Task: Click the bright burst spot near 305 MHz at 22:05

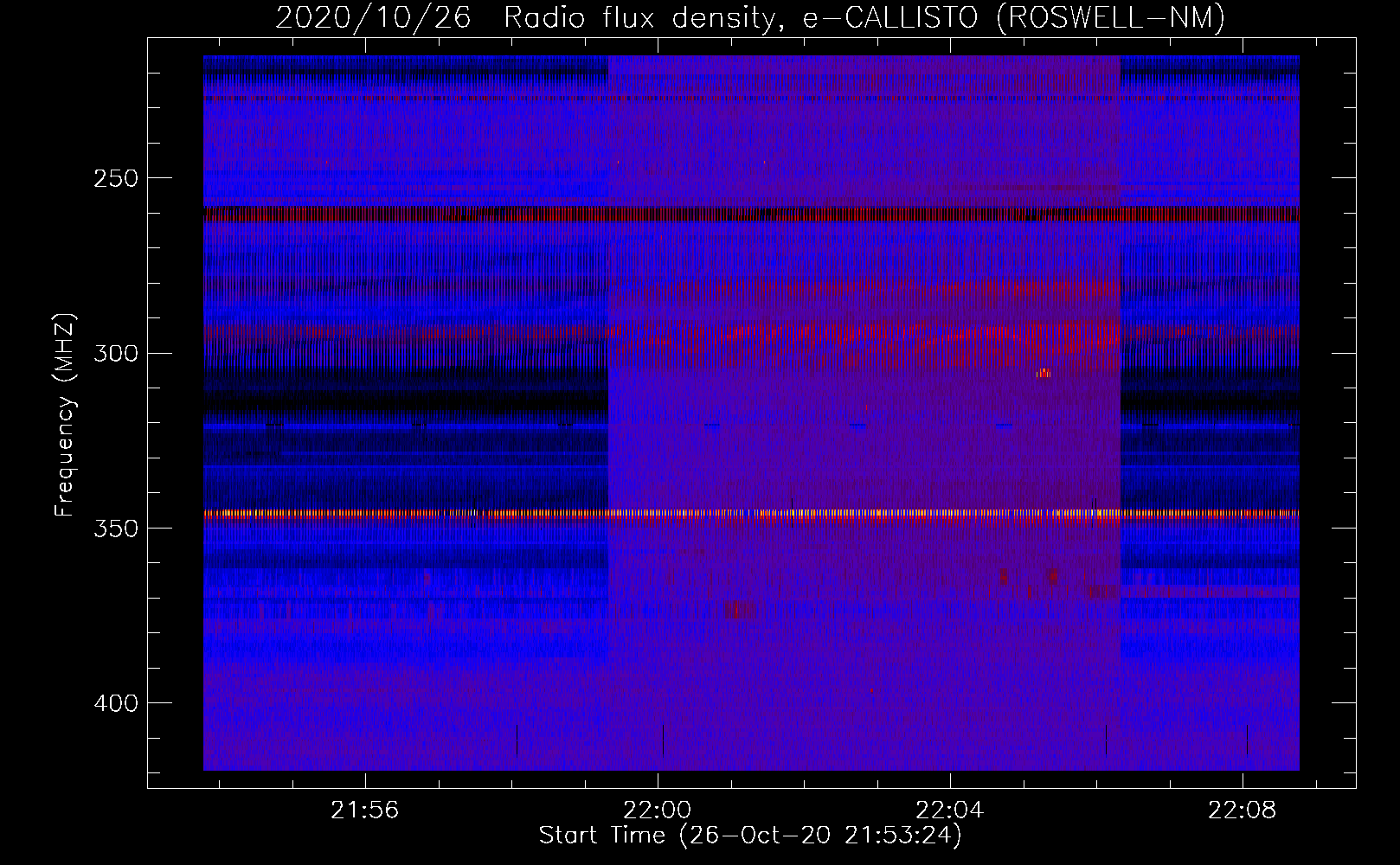Action: (x=1043, y=373)
